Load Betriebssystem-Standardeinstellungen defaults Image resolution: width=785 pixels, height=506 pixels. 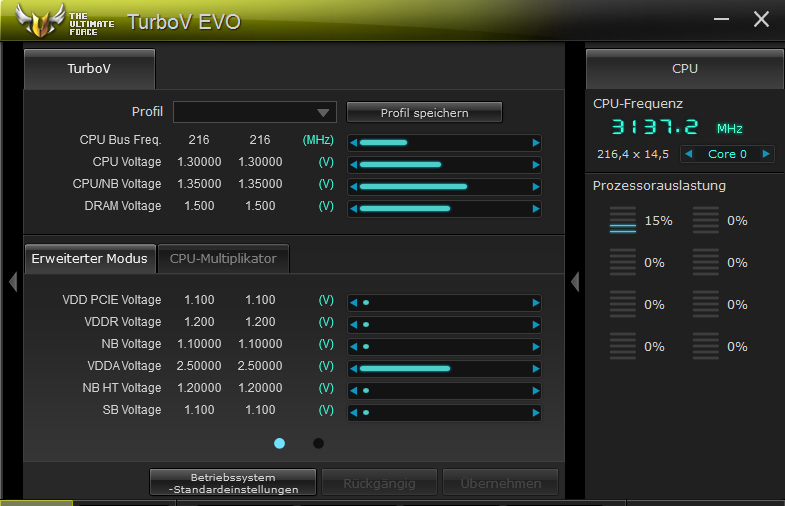pos(233,483)
